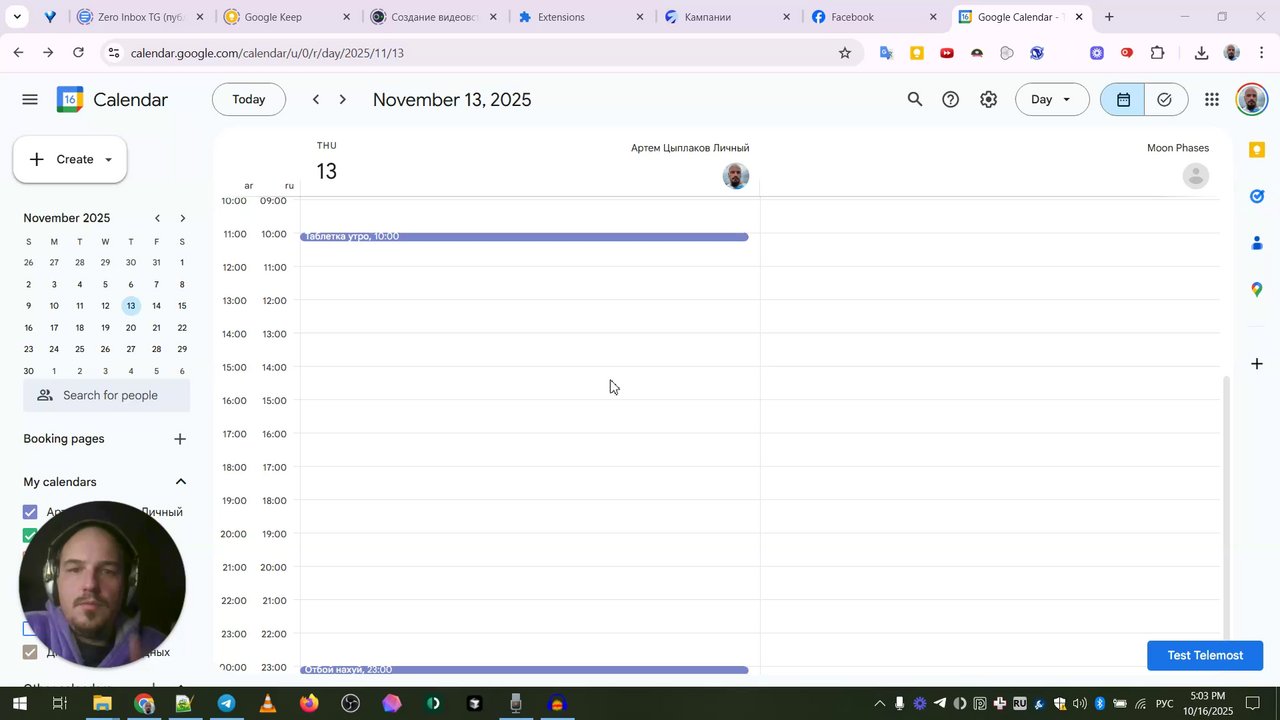
Task: Show next month in mini calendar
Action: [x=182, y=218]
